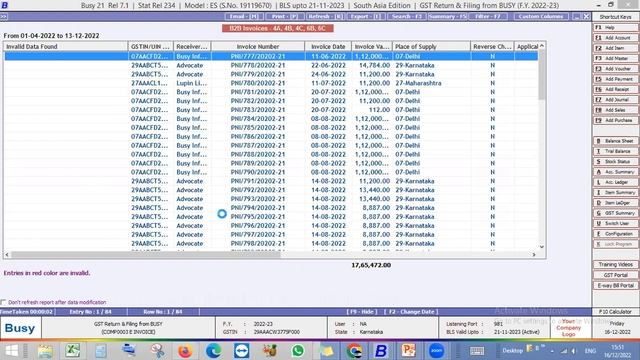Launch Excel from the taskbar

[73, 351]
